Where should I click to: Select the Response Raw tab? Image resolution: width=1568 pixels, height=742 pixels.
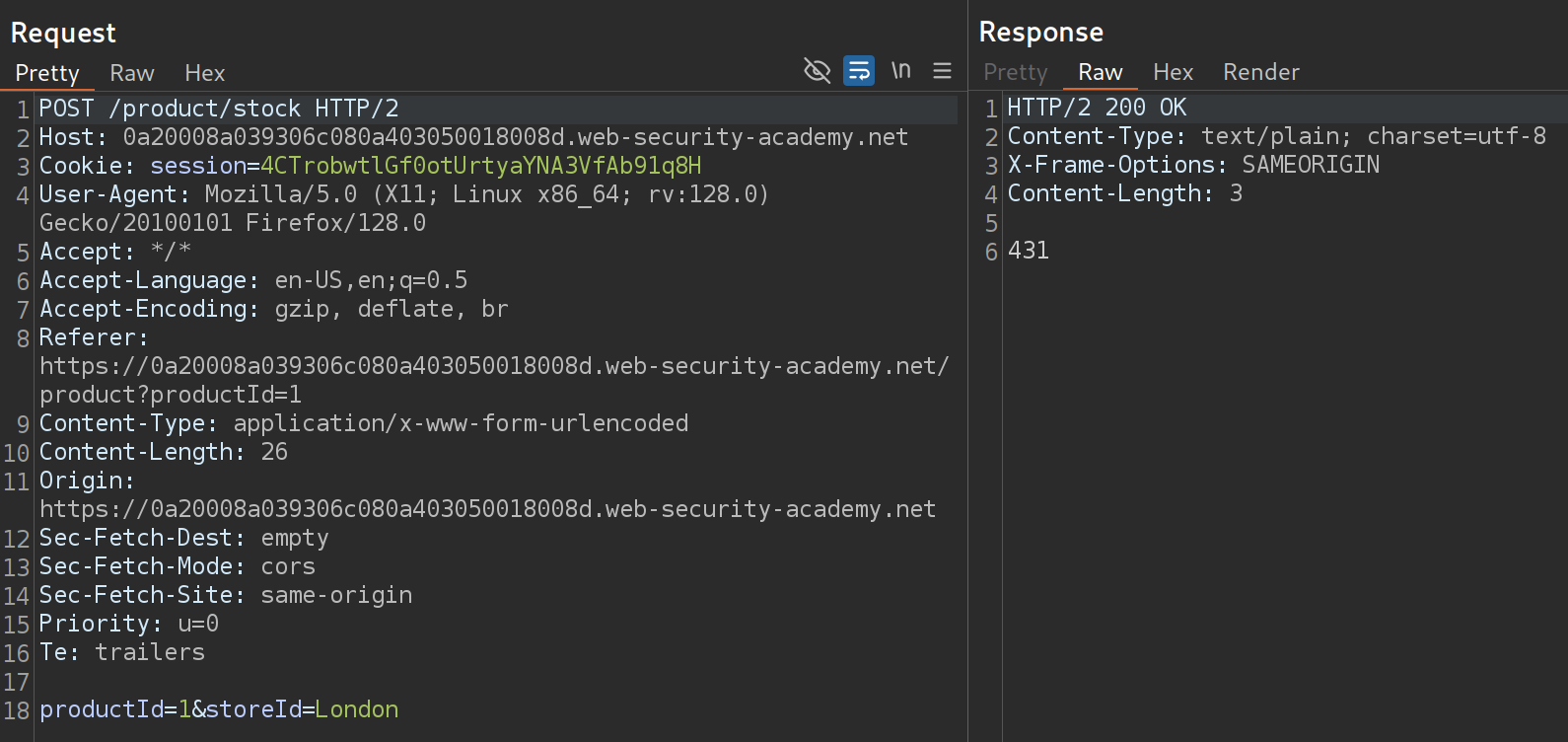tap(1100, 72)
